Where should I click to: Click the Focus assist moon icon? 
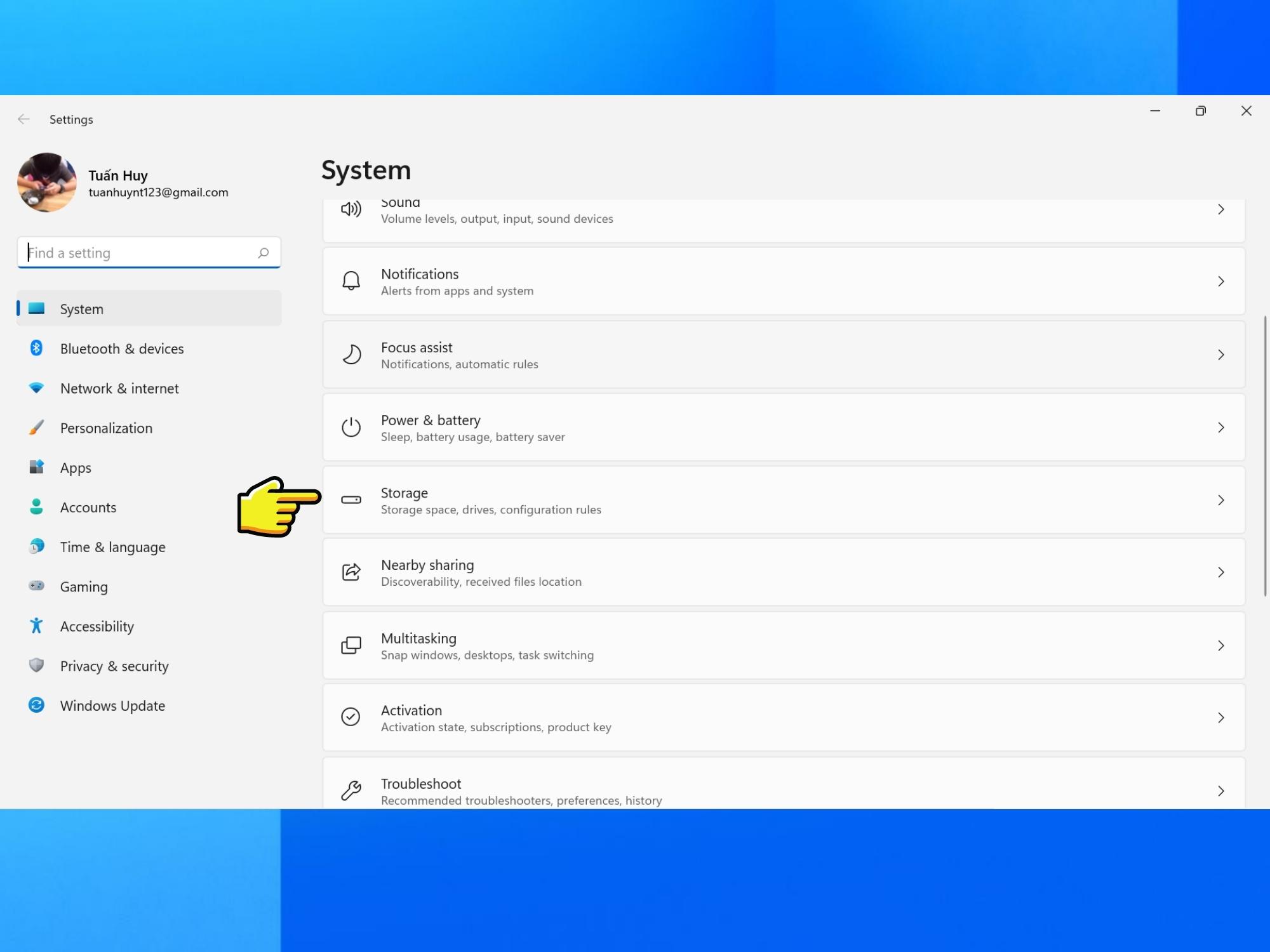[x=351, y=354]
